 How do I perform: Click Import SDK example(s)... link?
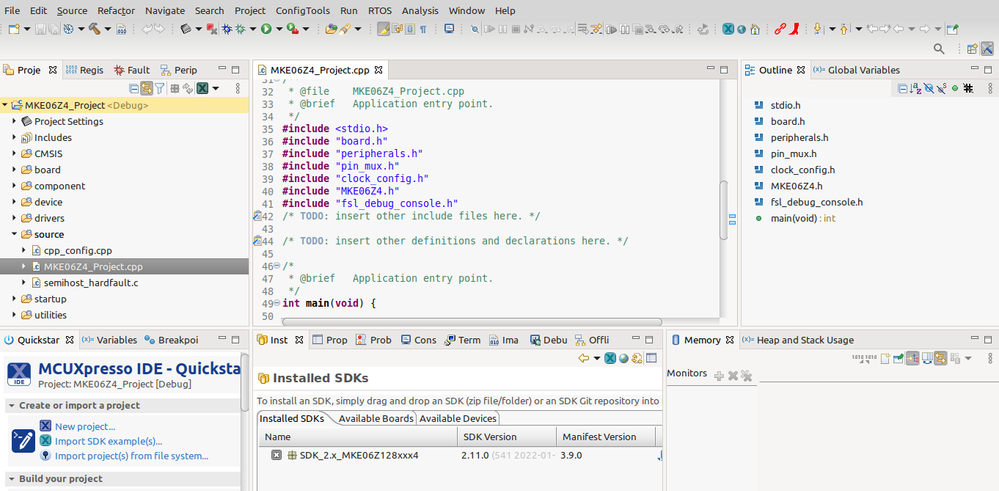click(108, 441)
